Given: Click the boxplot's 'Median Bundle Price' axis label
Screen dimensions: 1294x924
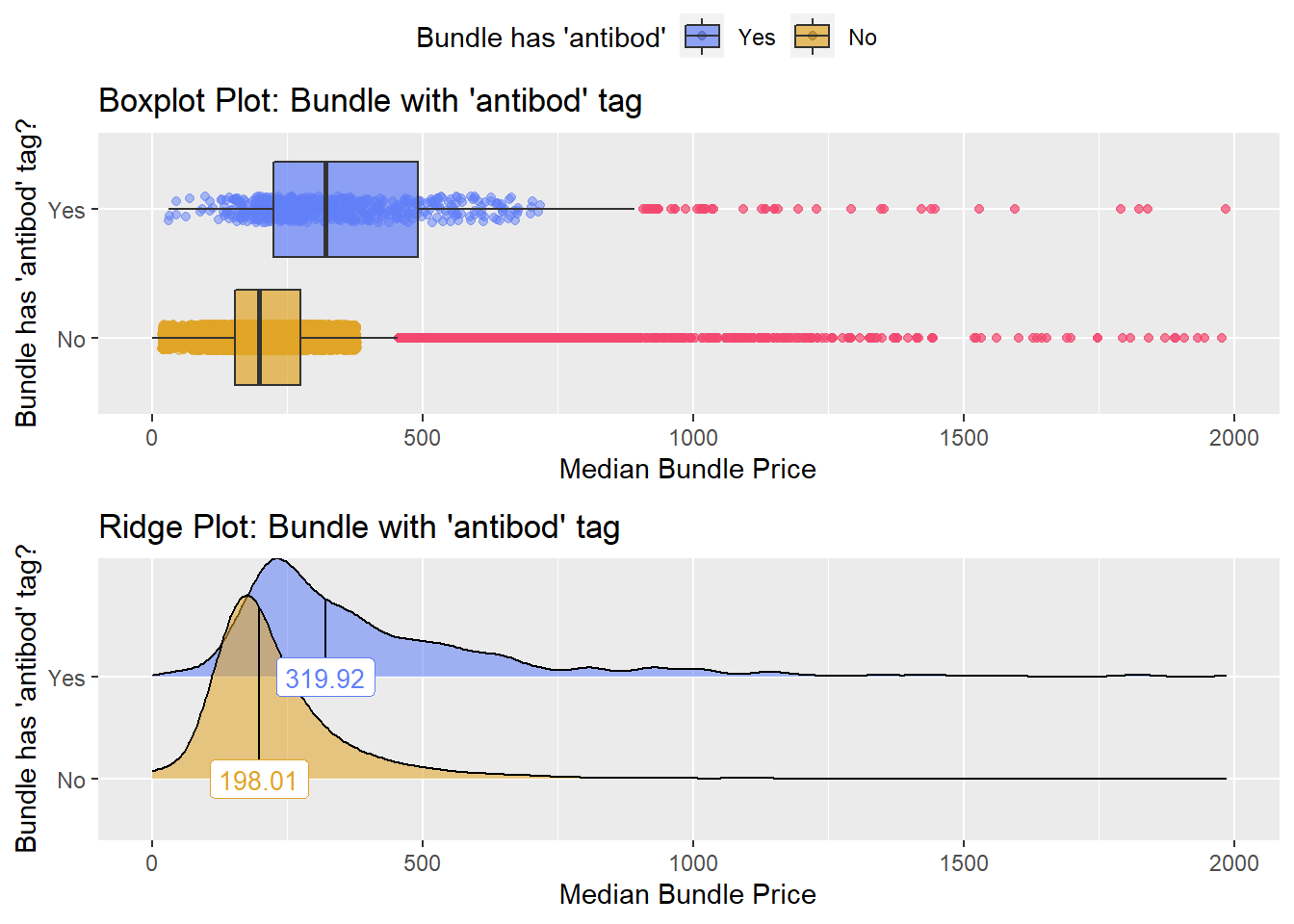Looking at the screenshot, I should pyautogui.click(x=687, y=469).
